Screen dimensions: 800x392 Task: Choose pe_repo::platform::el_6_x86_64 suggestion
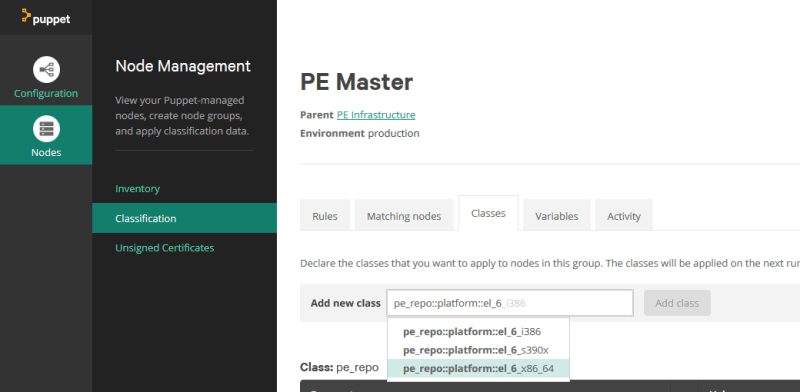click(478, 369)
